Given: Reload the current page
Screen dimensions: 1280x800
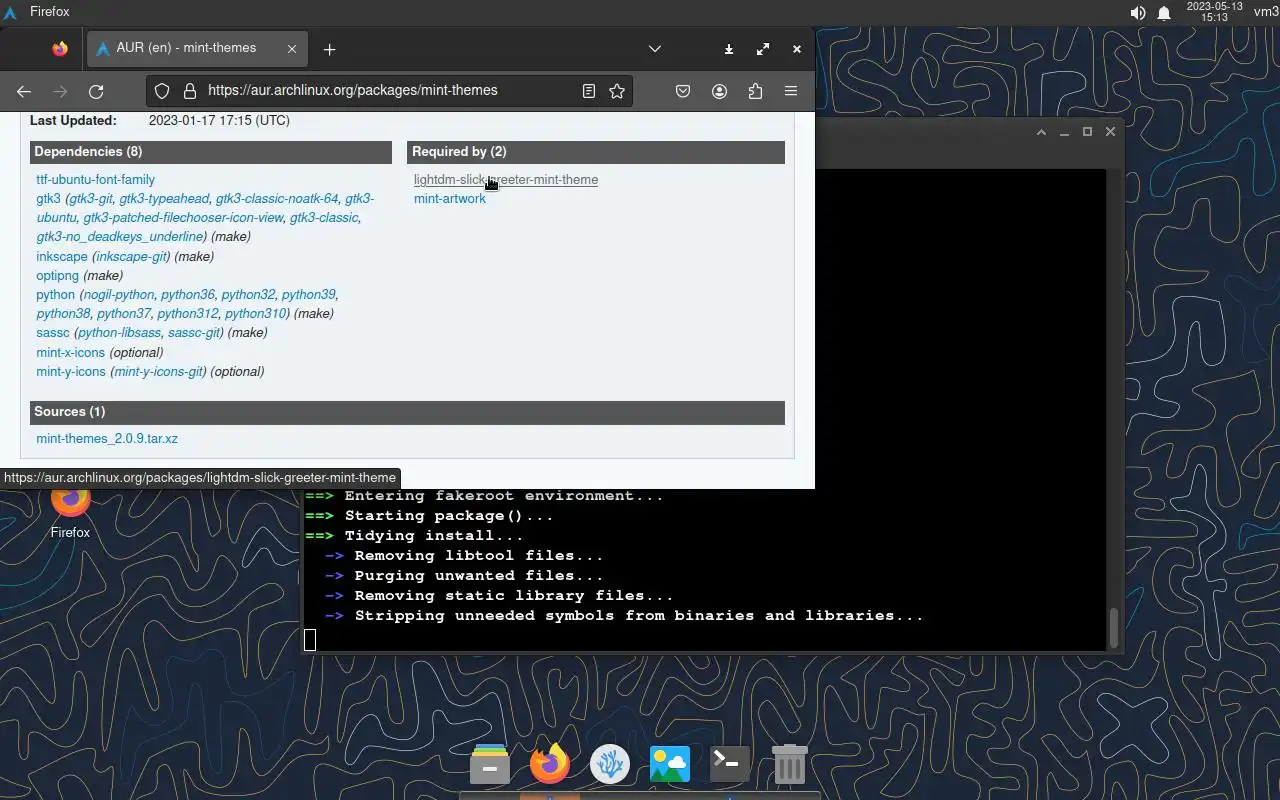Looking at the screenshot, I should tap(96, 91).
